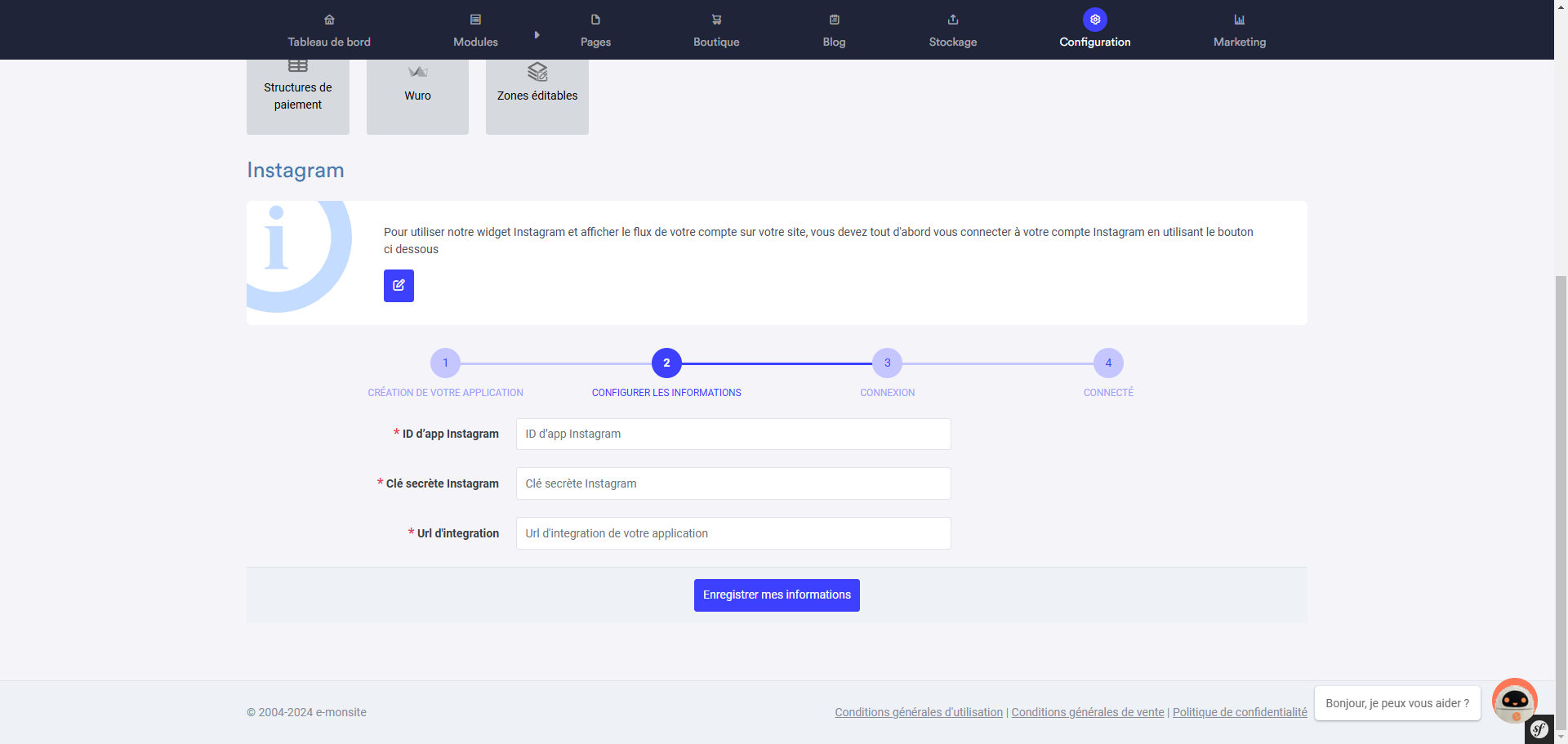
Task: Click the Url d'integration label
Action: click(458, 533)
